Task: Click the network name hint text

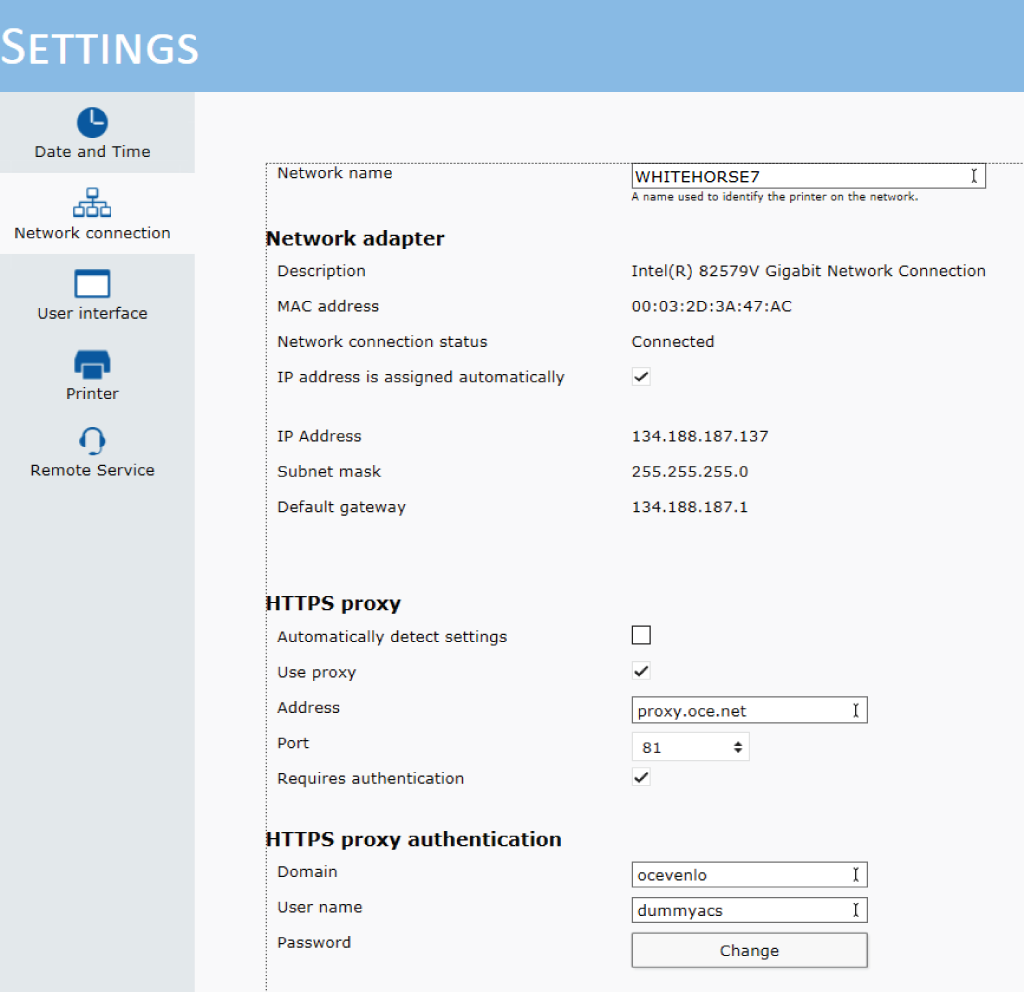Action: tap(775, 197)
